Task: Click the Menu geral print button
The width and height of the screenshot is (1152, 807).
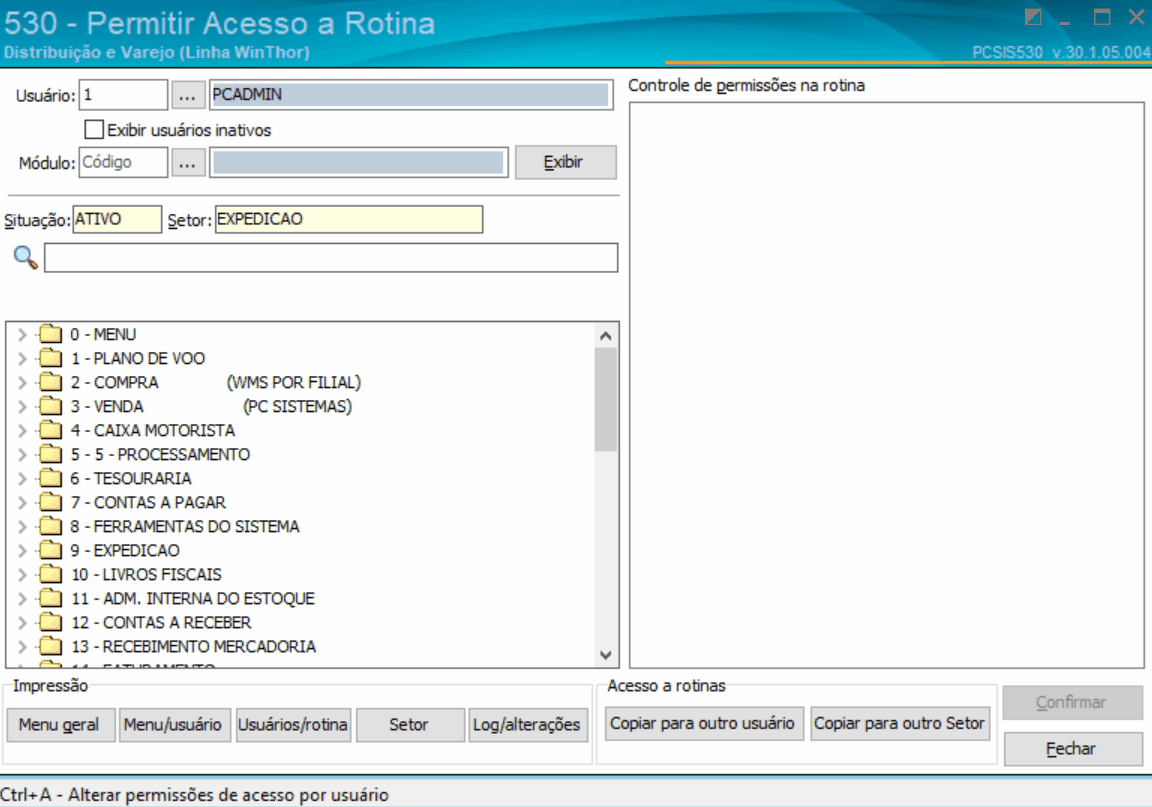Action: coord(60,725)
